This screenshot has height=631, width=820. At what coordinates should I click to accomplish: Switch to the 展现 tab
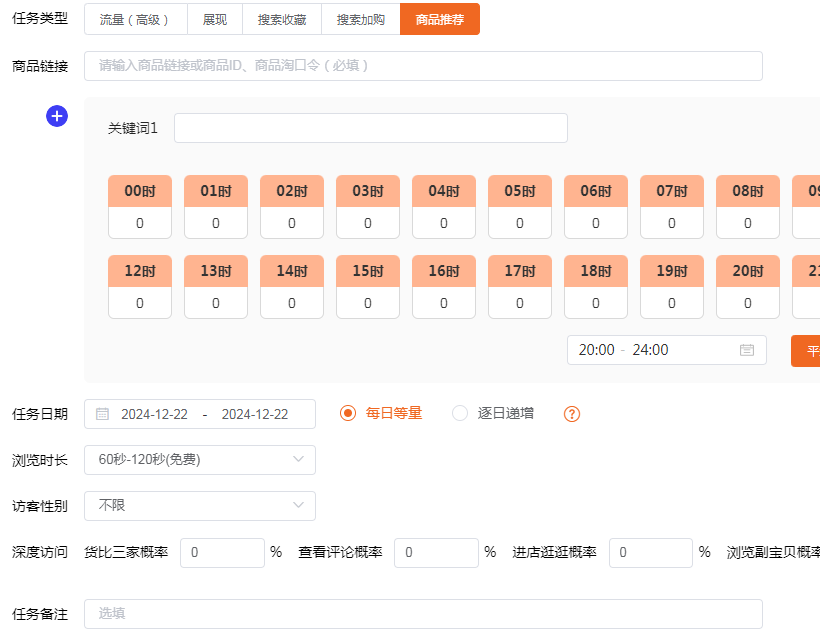click(215, 19)
